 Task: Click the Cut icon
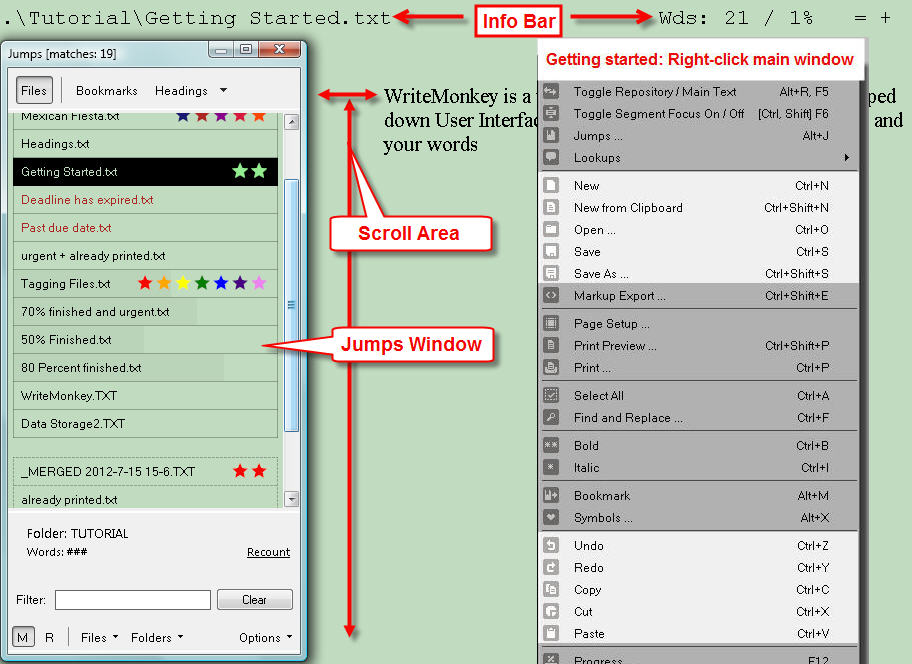click(551, 612)
